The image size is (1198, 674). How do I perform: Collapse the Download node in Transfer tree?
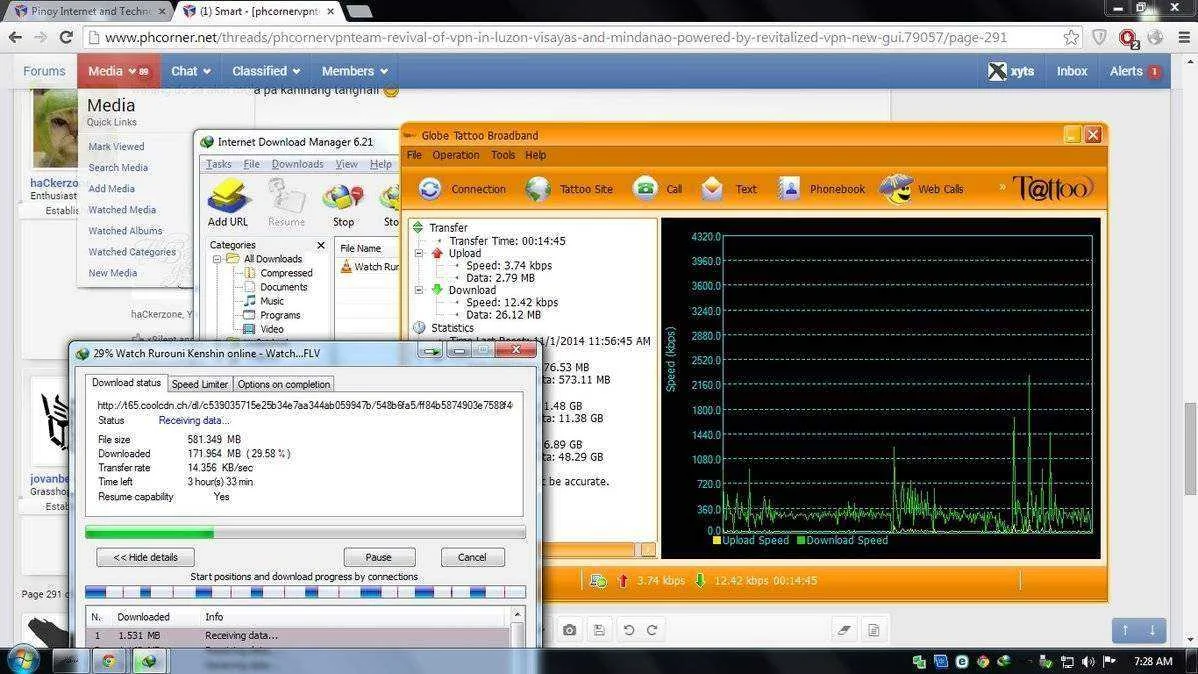(x=419, y=290)
